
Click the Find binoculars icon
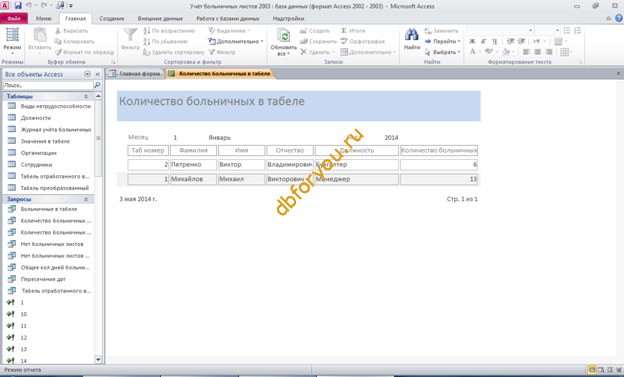point(411,35)
